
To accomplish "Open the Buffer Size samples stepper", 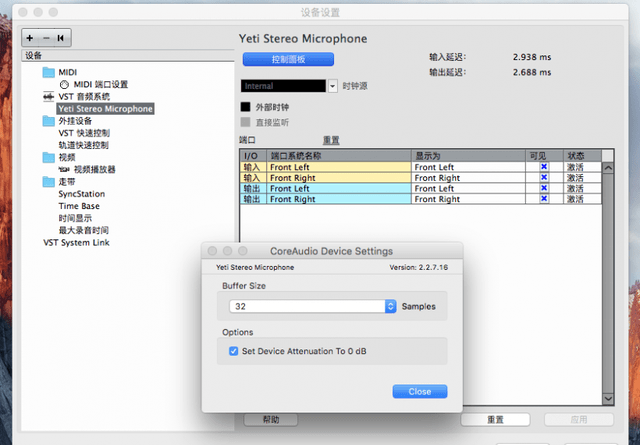I will coord(391,306).
